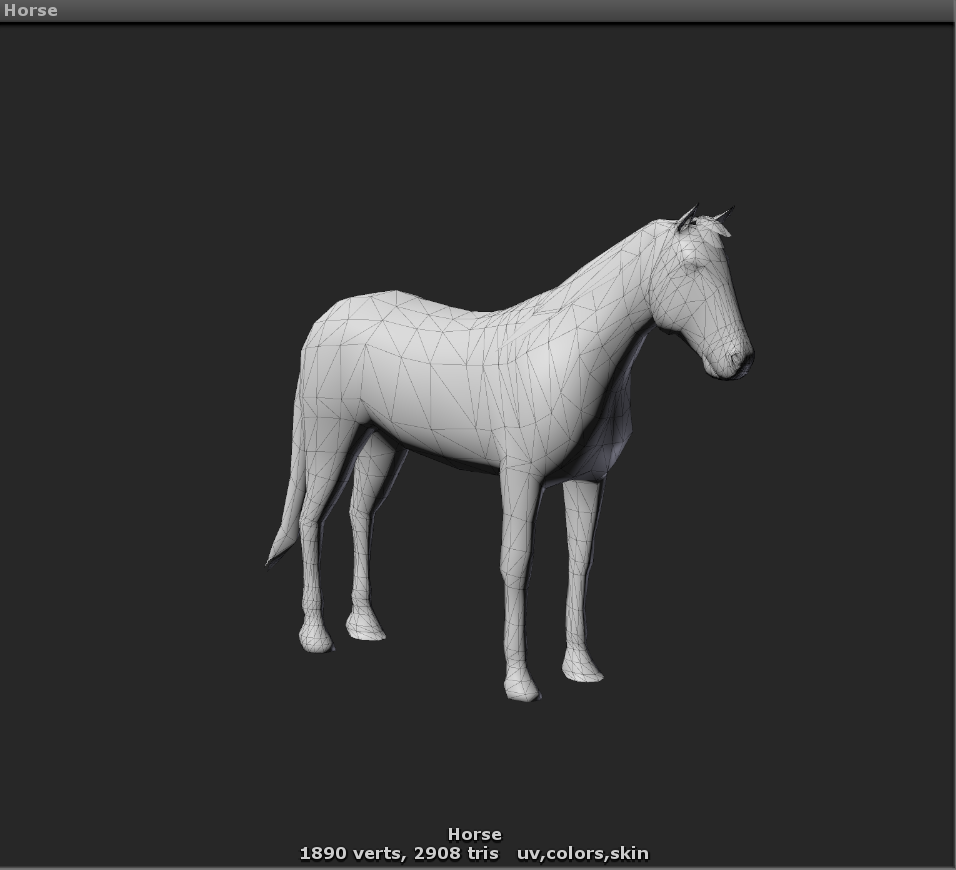Click the Horse caption label
Screen dimensions: 956x870
pyautogui.click(x=476, y=833)
